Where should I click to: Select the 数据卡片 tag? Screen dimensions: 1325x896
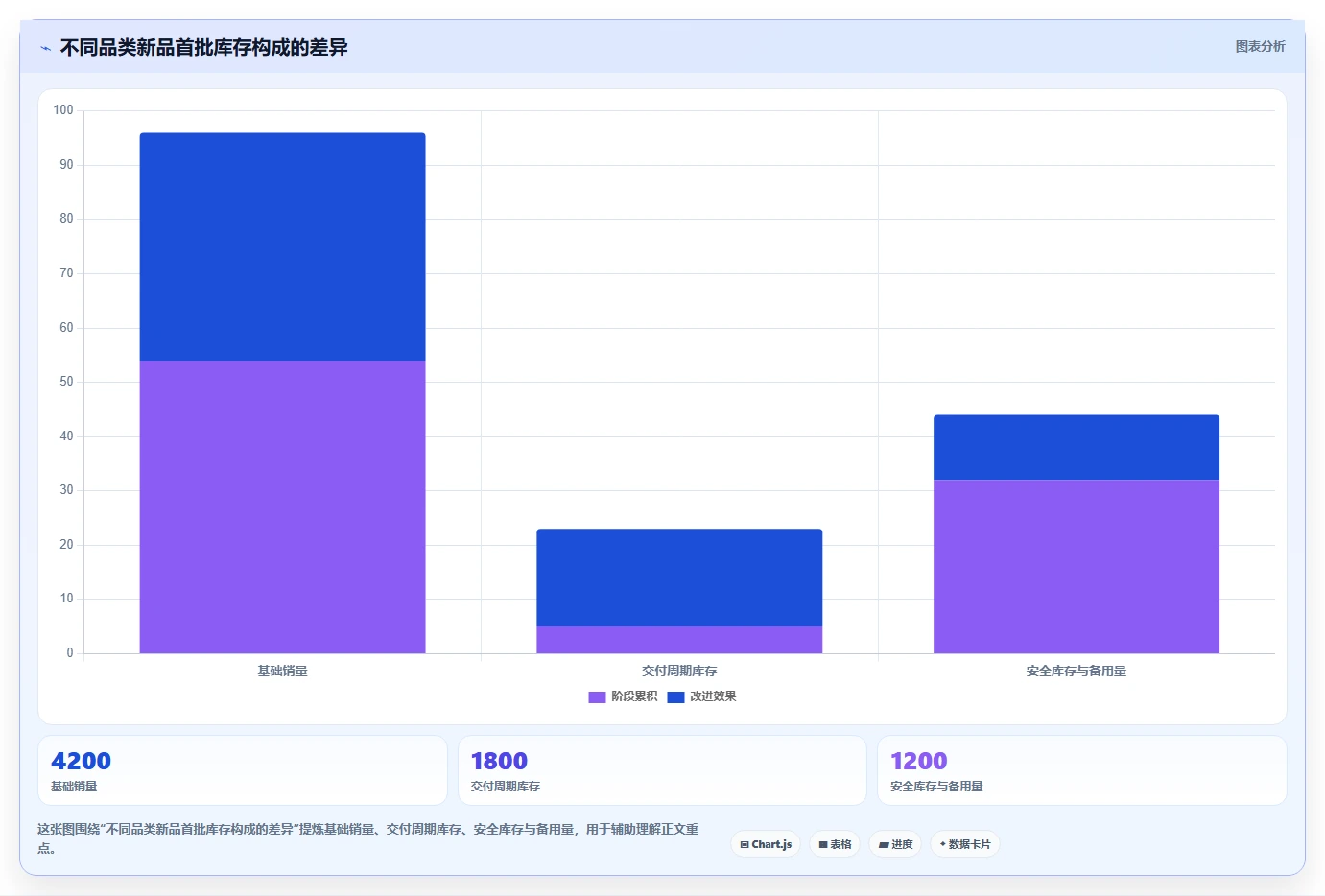(965, 844)
